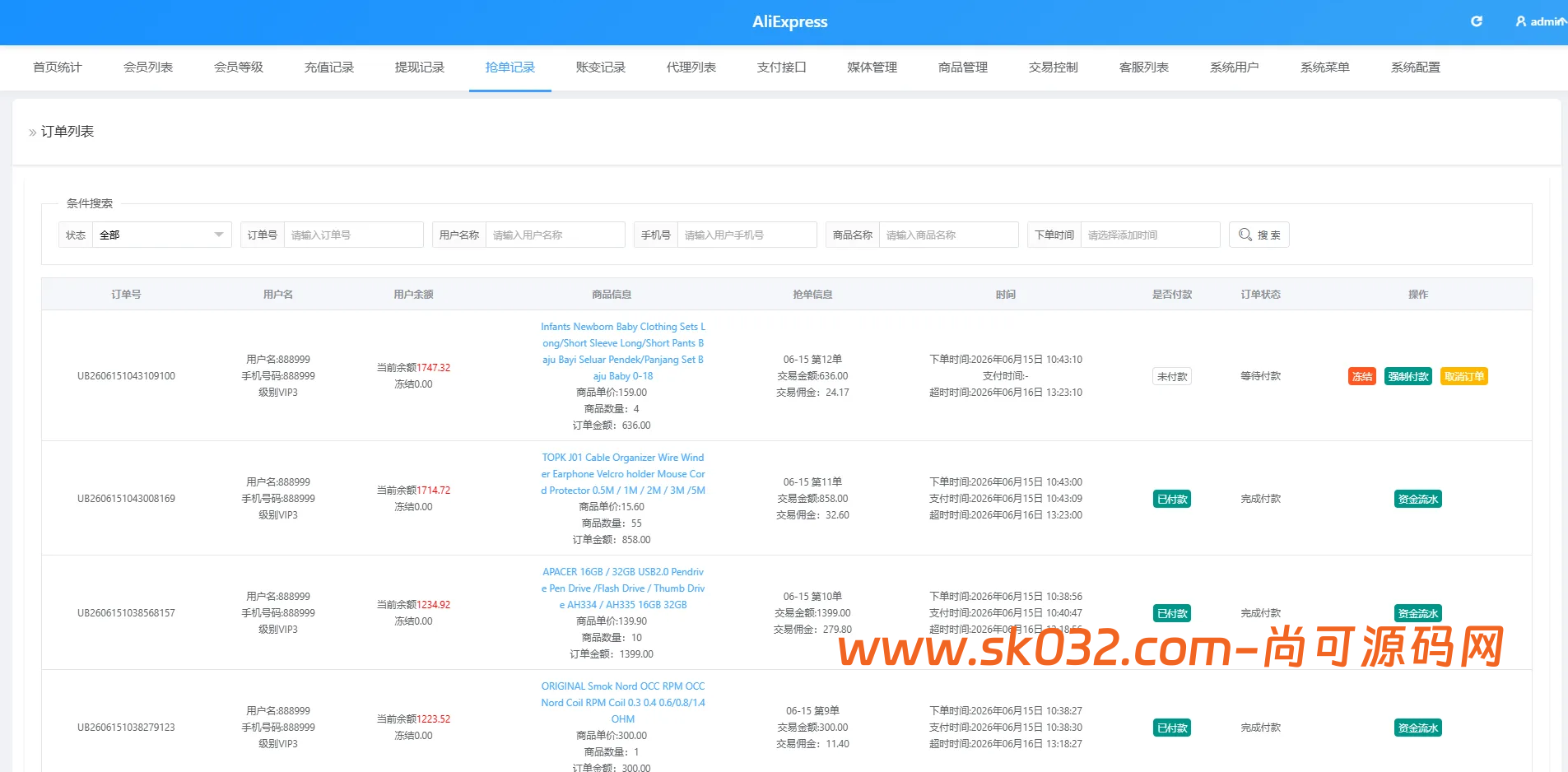Open the 交易控制 menu
The image size is (1568, 772).
click(x=1054, y=67)
